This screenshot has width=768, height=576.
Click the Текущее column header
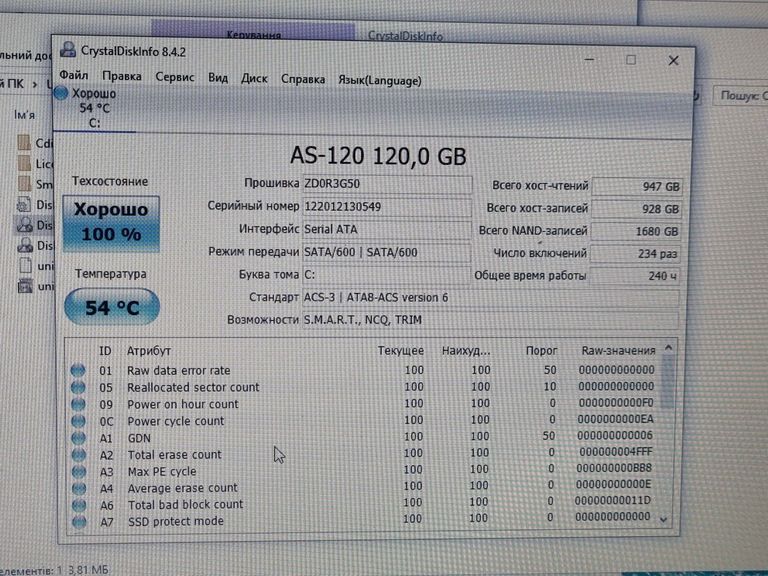click(401, 351)
